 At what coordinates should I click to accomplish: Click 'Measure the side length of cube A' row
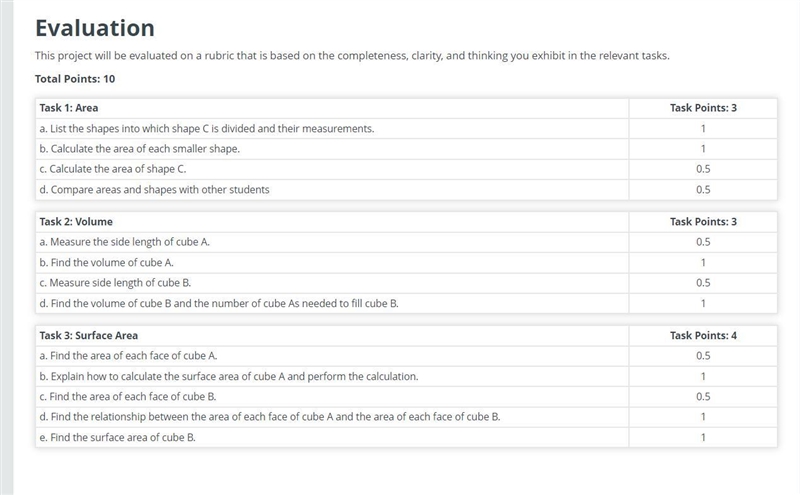coord(406,242)
